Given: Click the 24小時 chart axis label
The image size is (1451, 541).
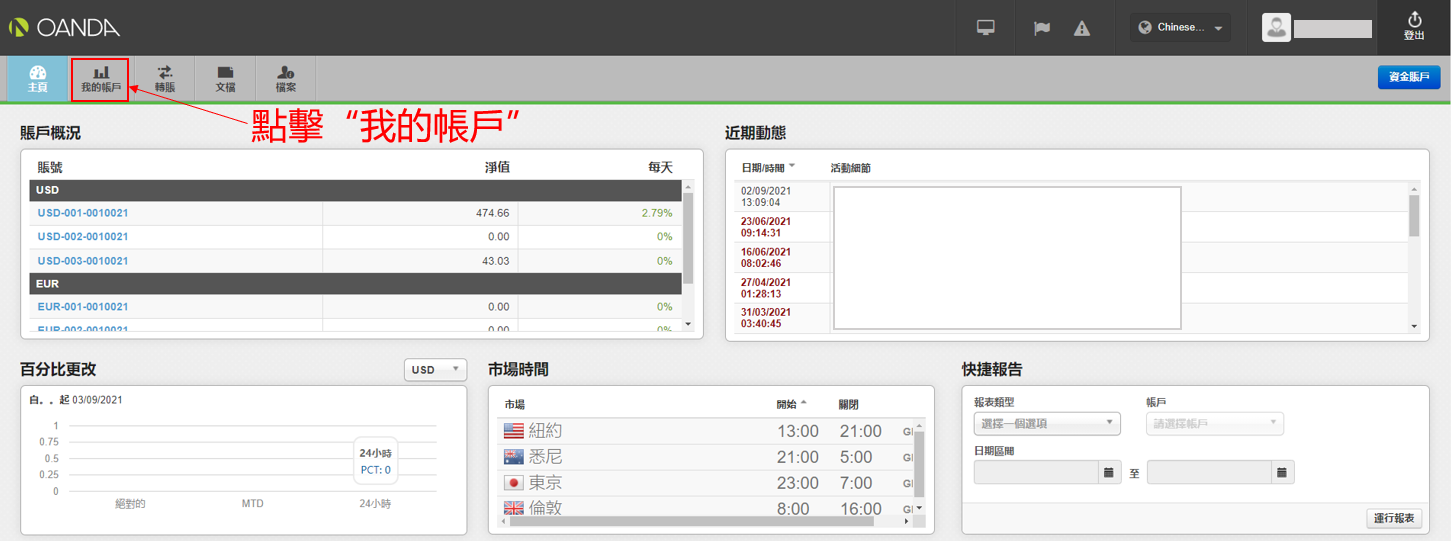Looking at the screenshot, I should pos(375,503).
